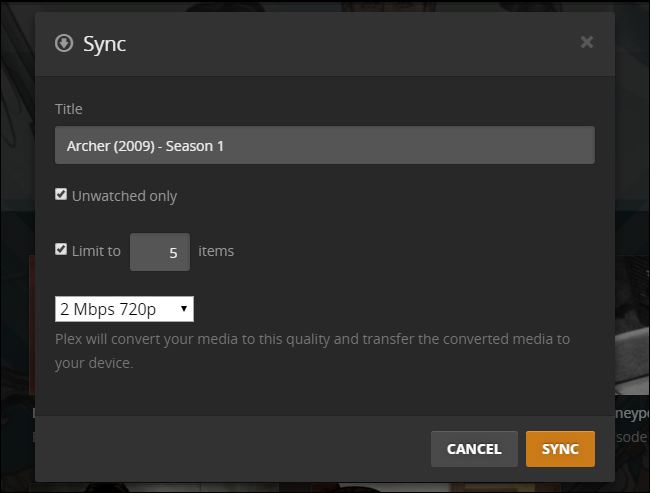This screenshot has width=650, height=493.
Task: Click the "Unwatched only" label text
Action: (124, 196)
